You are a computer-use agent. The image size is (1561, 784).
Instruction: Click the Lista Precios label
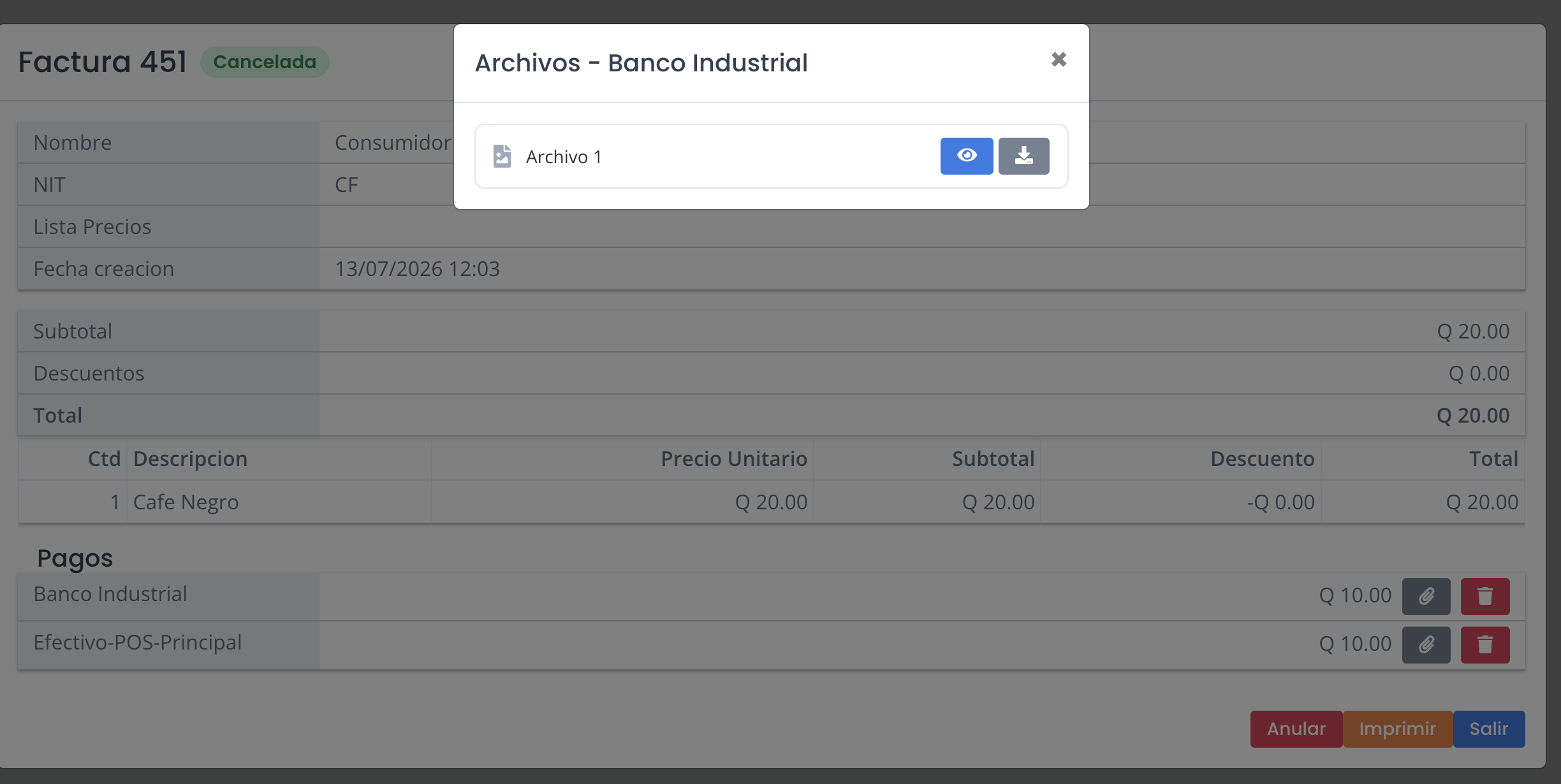tap(92, 227)
